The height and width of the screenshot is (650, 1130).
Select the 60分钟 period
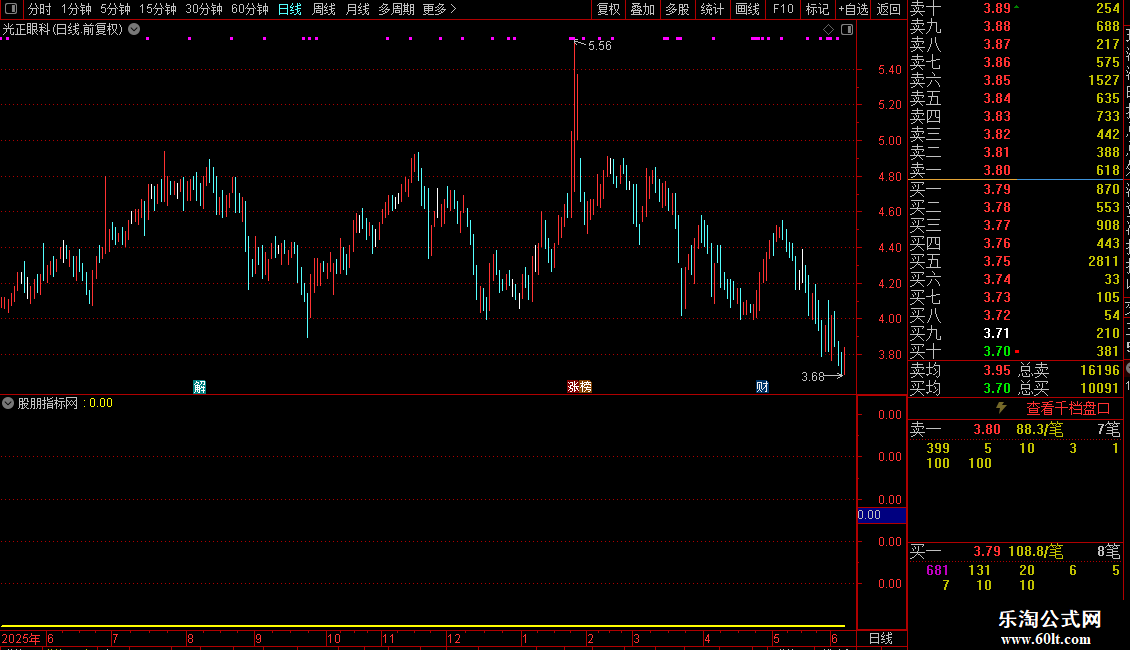coord(249,9)
